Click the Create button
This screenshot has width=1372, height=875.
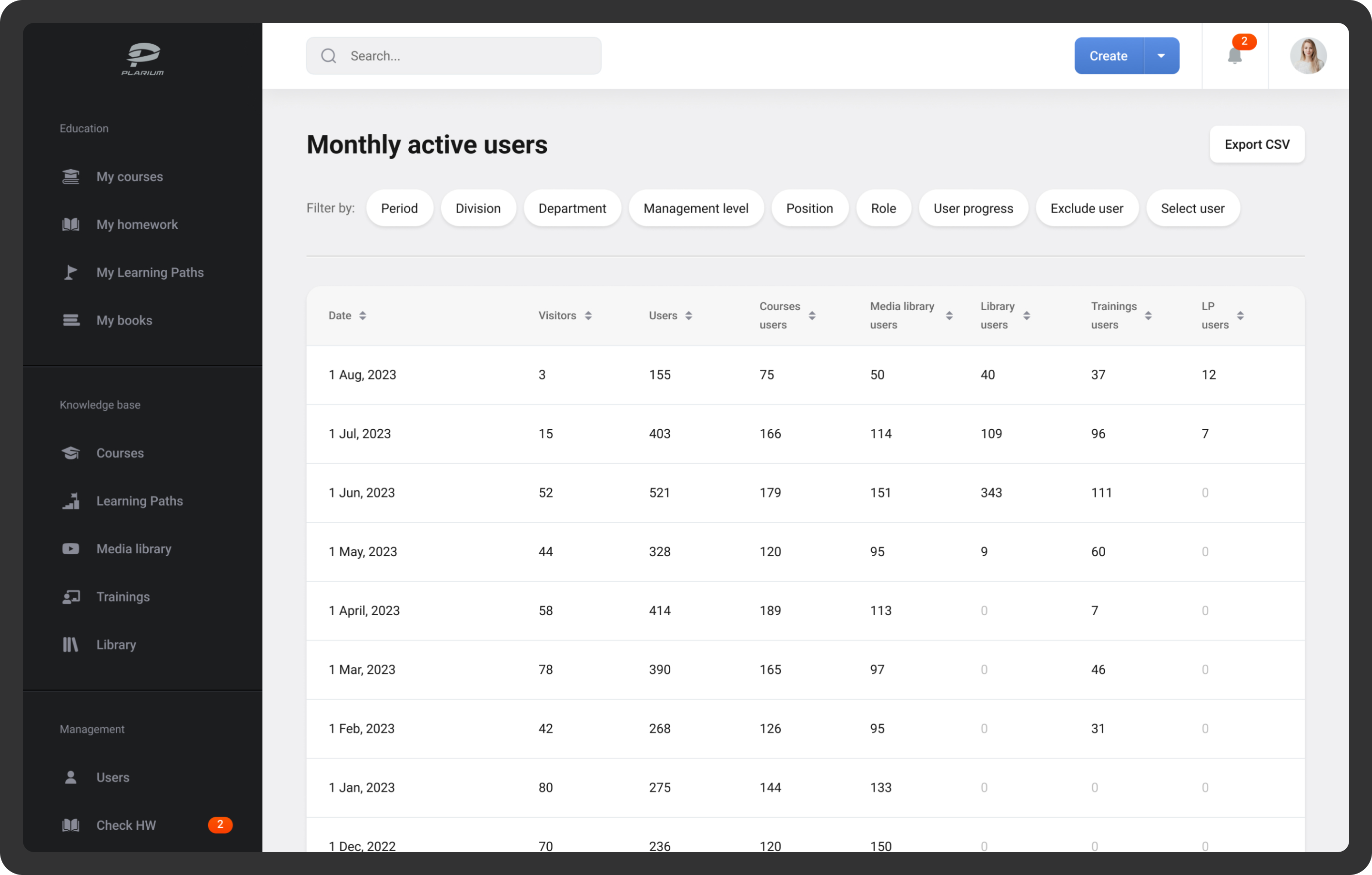tap(1108, 56)
